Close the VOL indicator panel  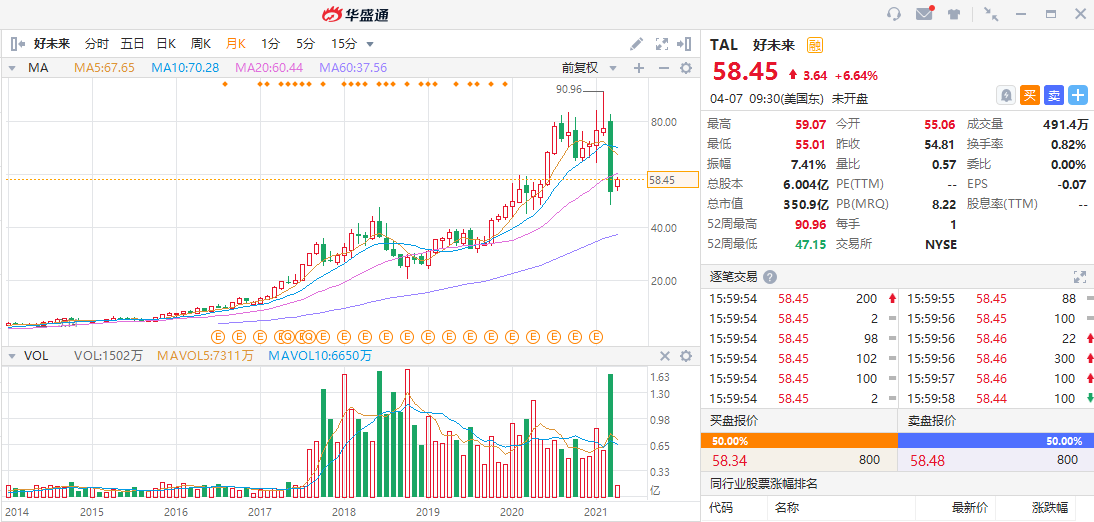point(665,356)
